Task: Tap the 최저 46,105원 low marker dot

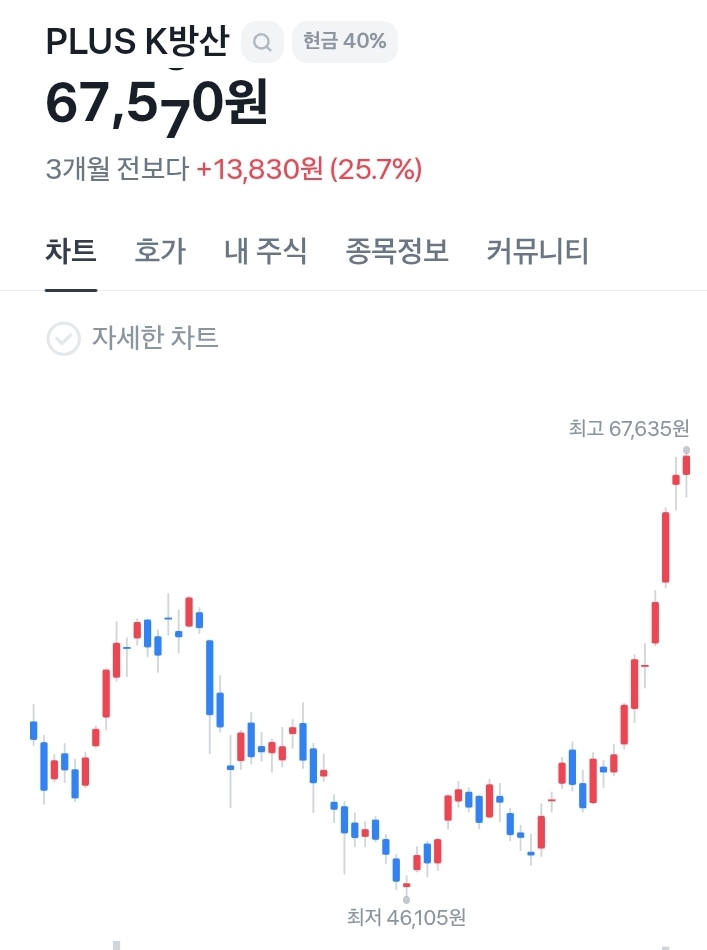Action: tap(406, 900)
